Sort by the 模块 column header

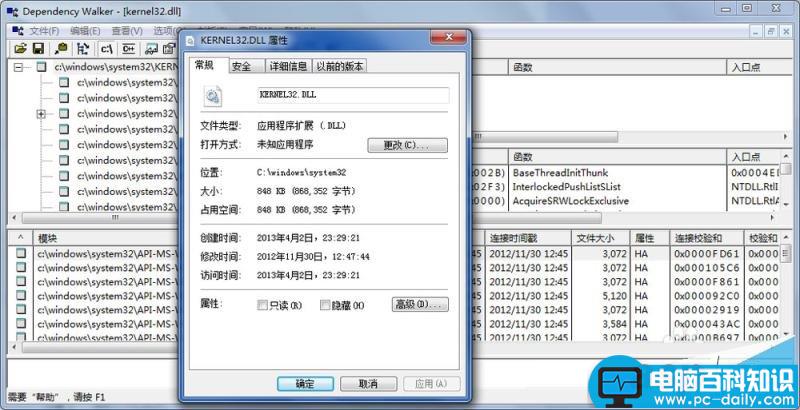click(105, 238)
